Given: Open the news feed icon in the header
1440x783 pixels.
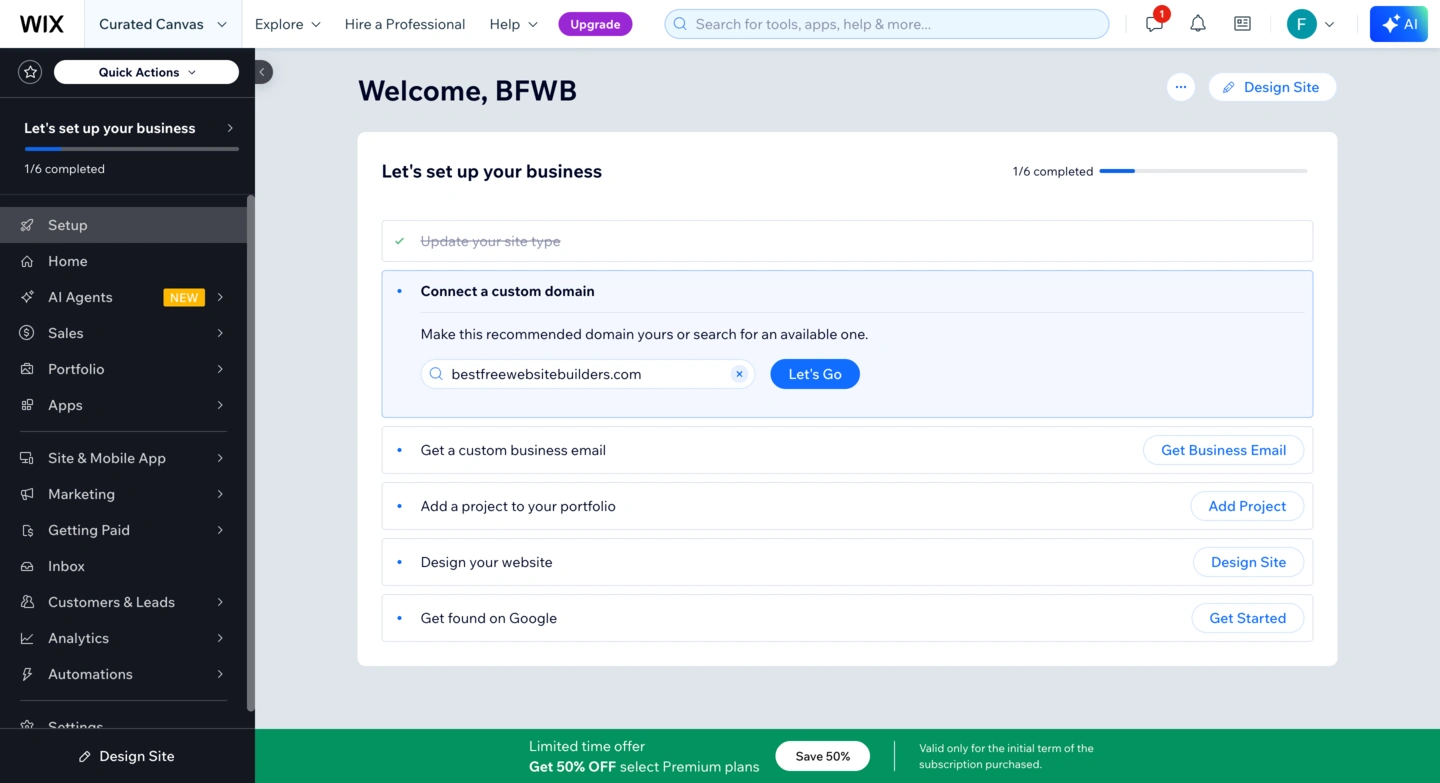Looking at the screenshot, I should (x=1242, y=24).
